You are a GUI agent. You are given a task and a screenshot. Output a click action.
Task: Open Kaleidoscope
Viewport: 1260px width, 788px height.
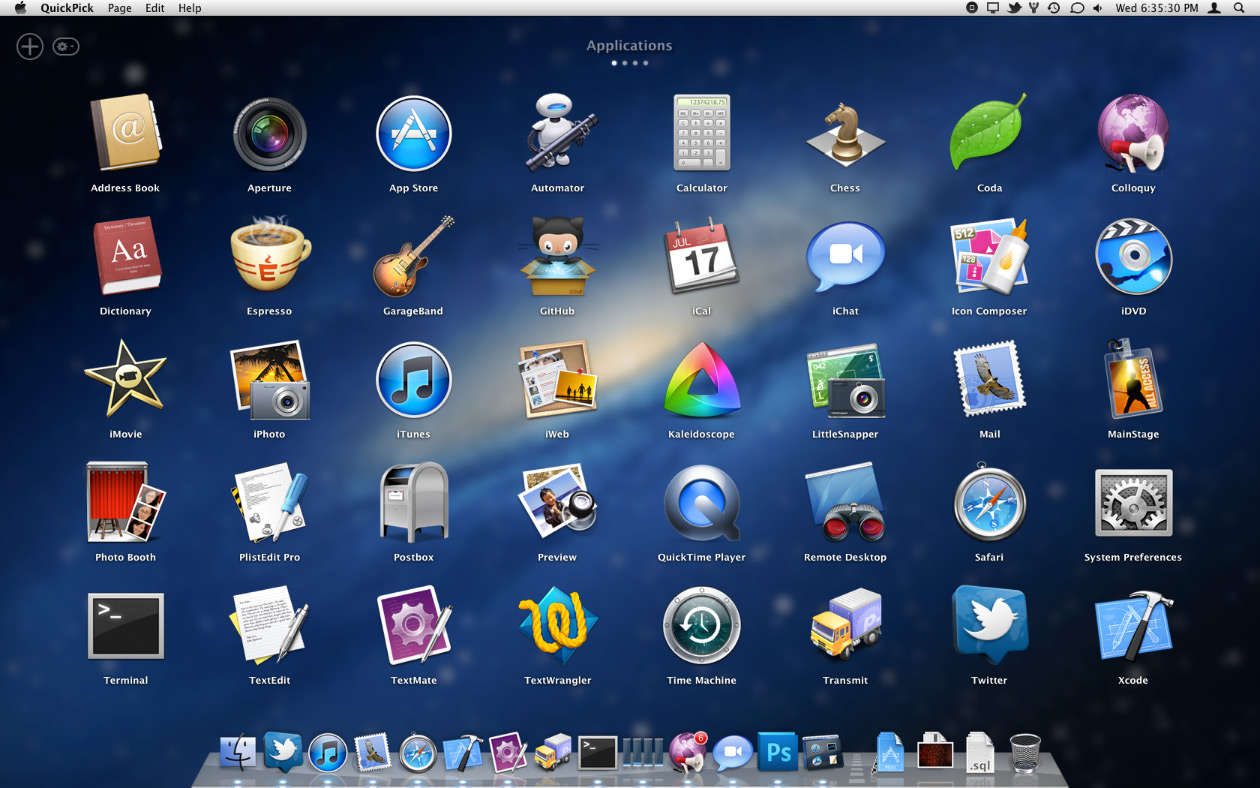pyautogui.click(x=701, y=380)
